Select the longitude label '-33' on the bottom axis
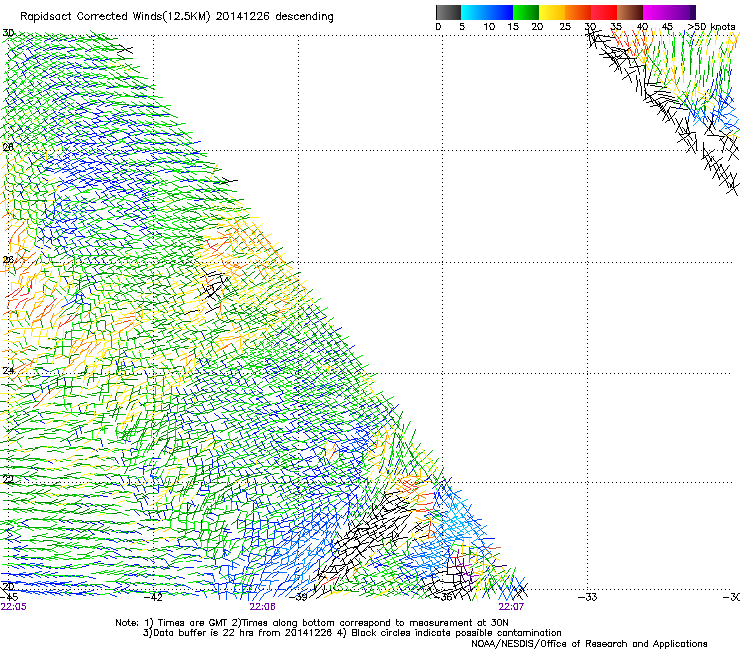 (587, 597)
